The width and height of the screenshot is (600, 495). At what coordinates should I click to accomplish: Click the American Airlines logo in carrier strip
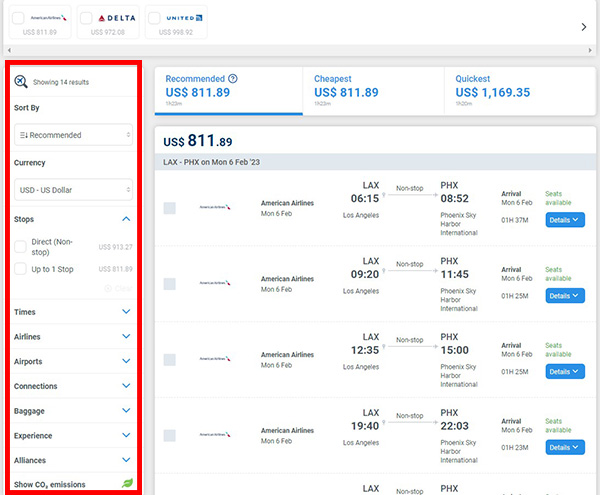coord(49,18)
